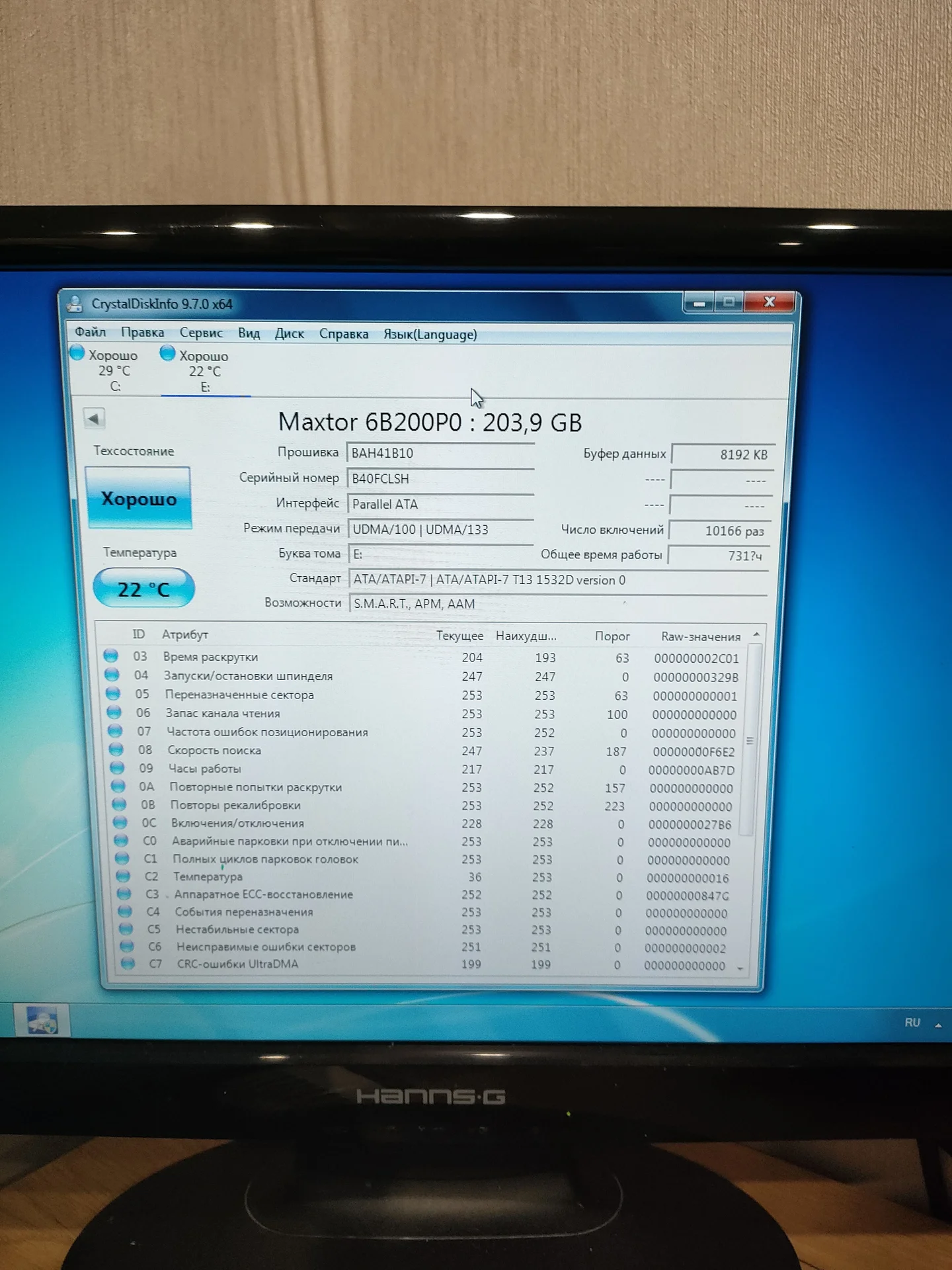The width and height of the screenshot is (952, 1270).
Task: Click status icon for CRC-ошибки UltraDMA
Action: tap(128, 964)
